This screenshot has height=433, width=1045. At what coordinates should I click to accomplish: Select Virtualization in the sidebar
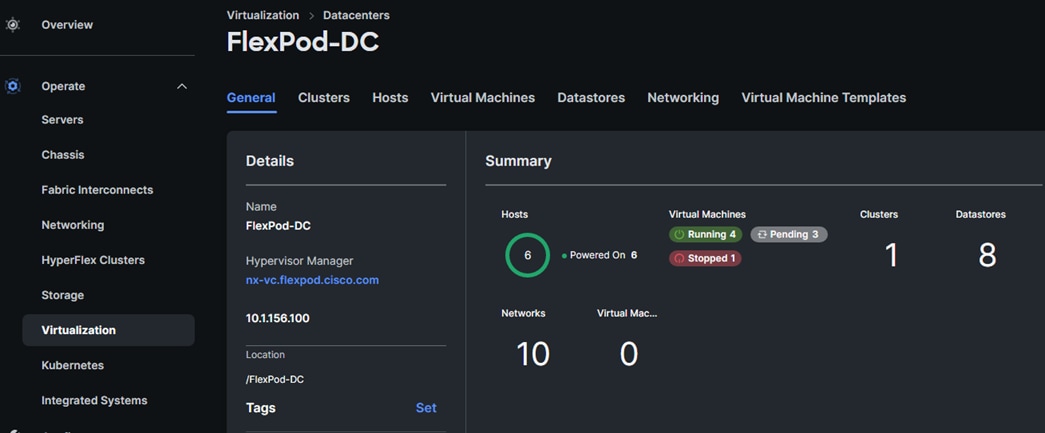(x=109, y=330)
